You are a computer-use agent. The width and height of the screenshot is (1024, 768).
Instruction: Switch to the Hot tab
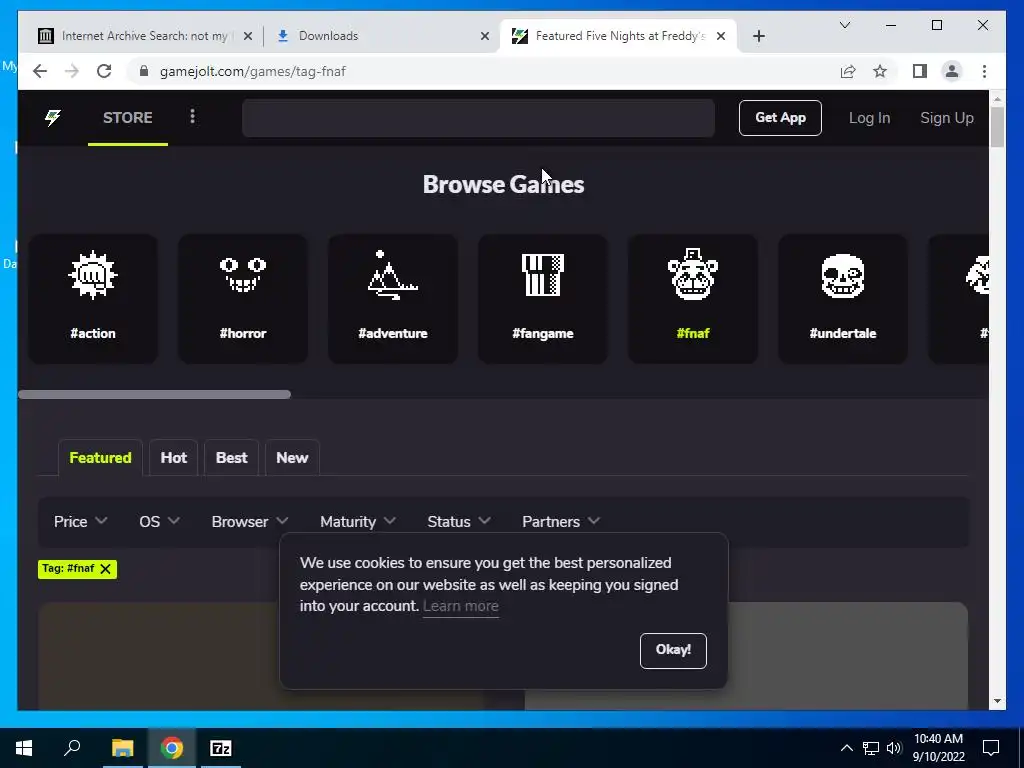tap(174, 458)
